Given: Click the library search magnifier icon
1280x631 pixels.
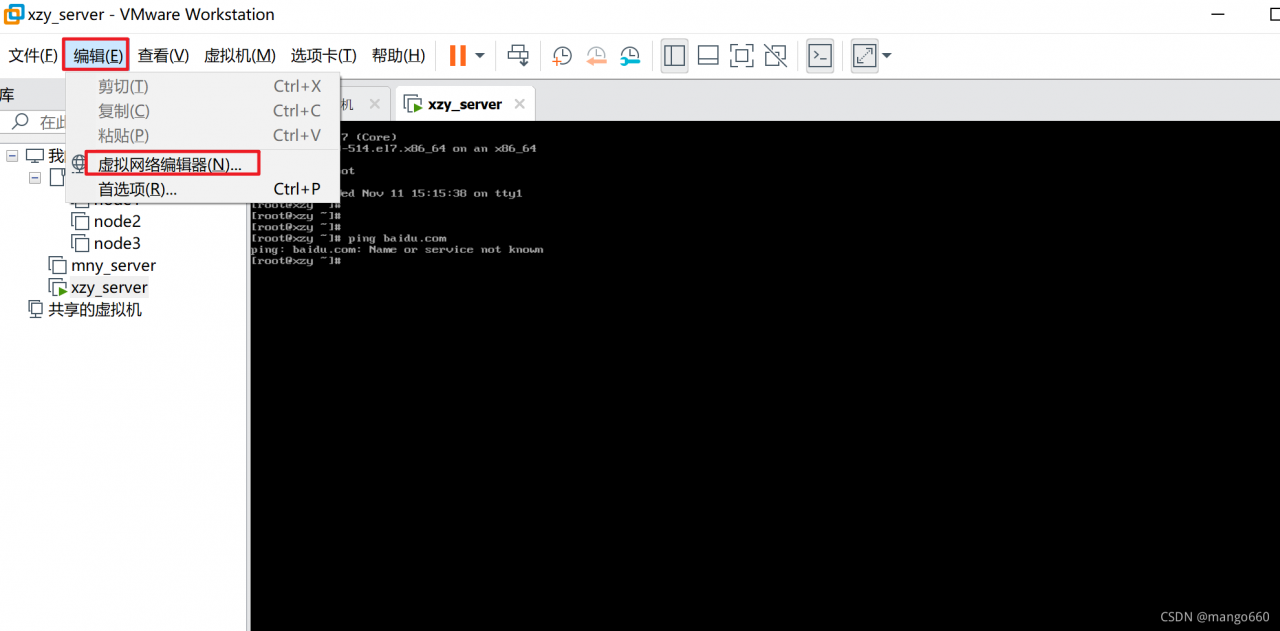Looking at the screenshot, I should pos(19,122).
